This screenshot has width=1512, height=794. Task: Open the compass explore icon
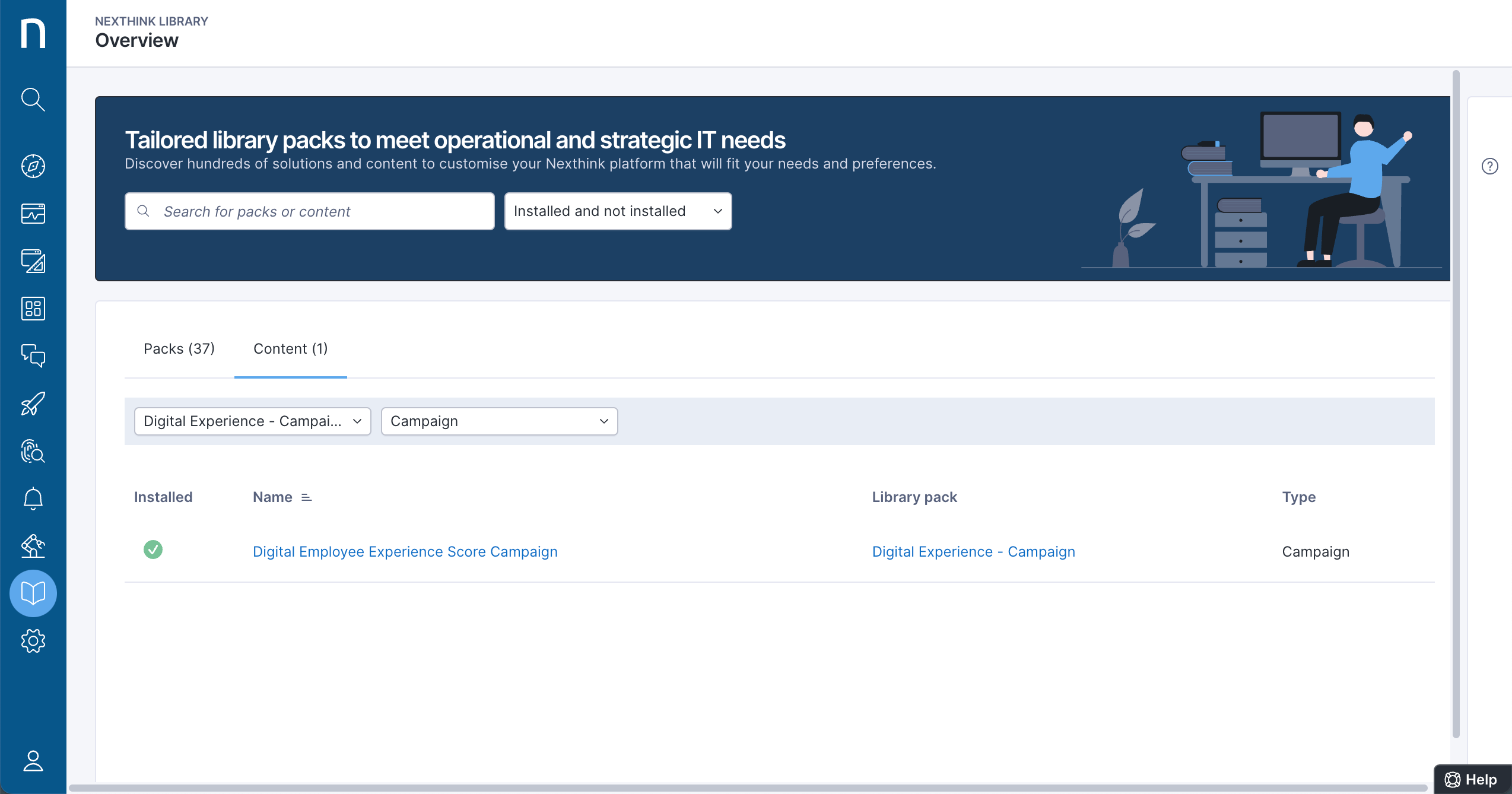pyautogui.click(x=33, y=166)
